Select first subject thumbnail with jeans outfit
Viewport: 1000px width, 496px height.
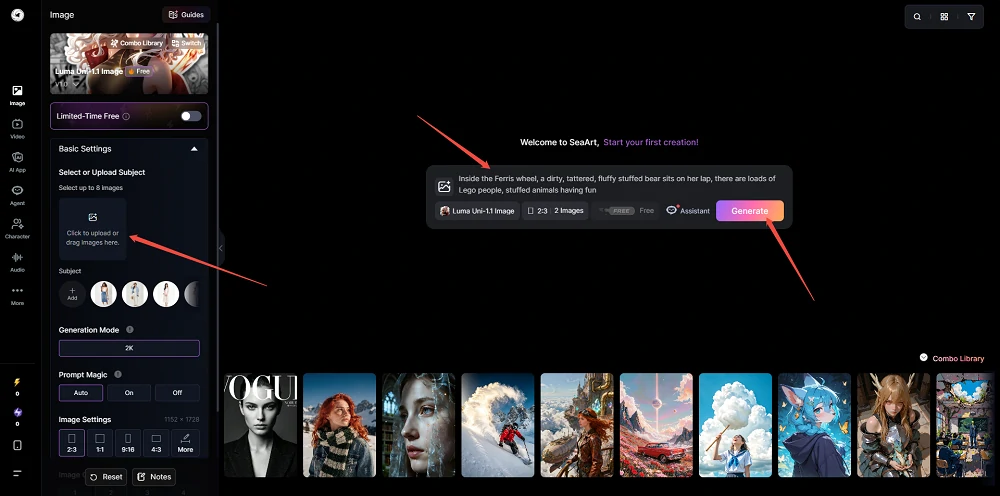click(x=103, y=294)
